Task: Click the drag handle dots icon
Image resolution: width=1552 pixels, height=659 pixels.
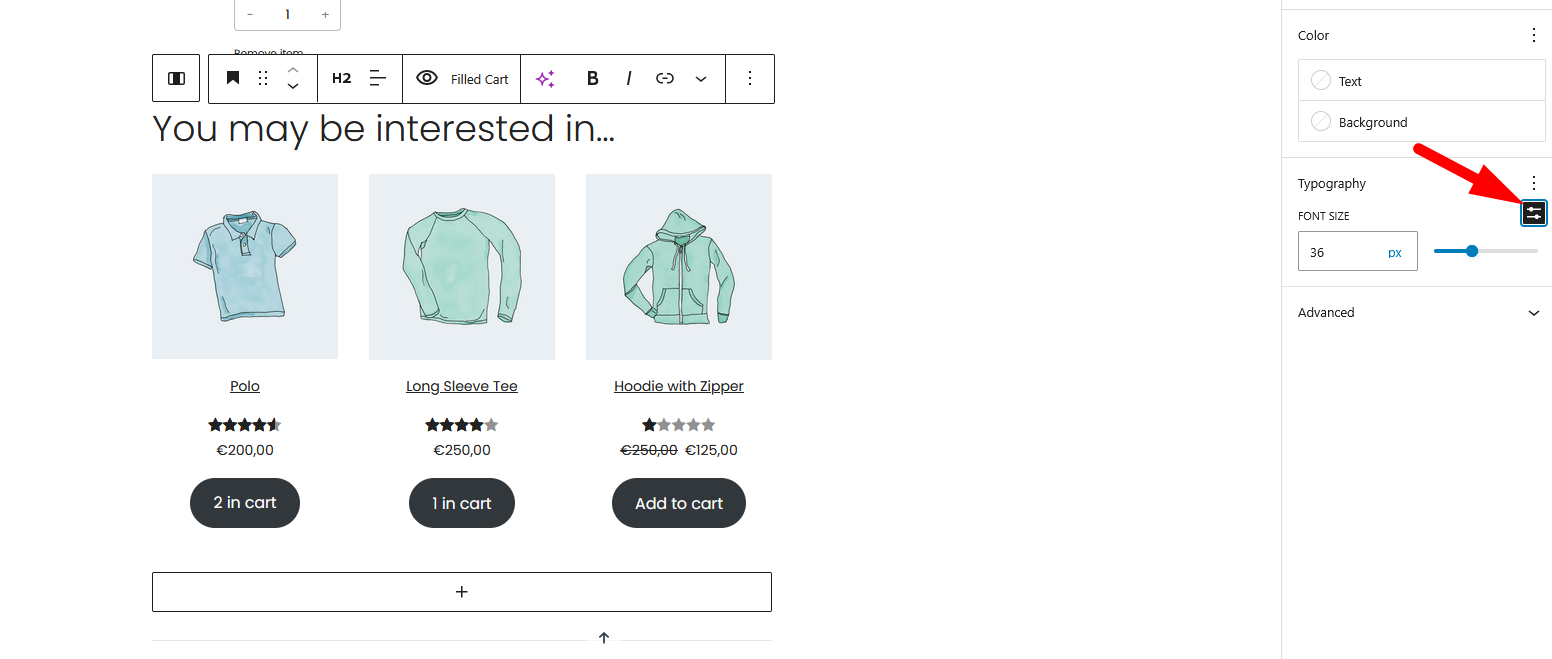Action: [x=263, y=78]
